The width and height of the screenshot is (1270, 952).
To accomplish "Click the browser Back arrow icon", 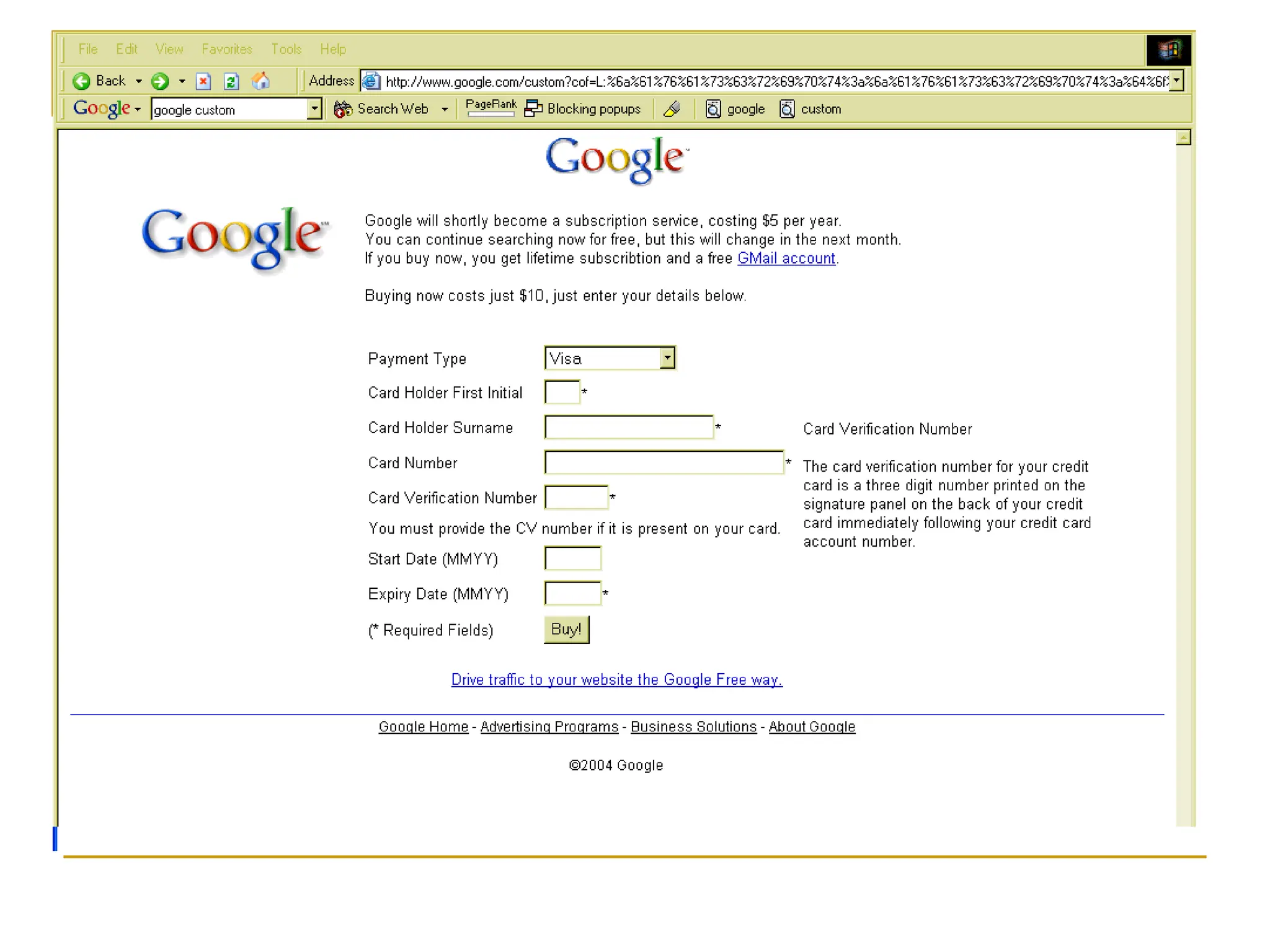I will [81, 81].
